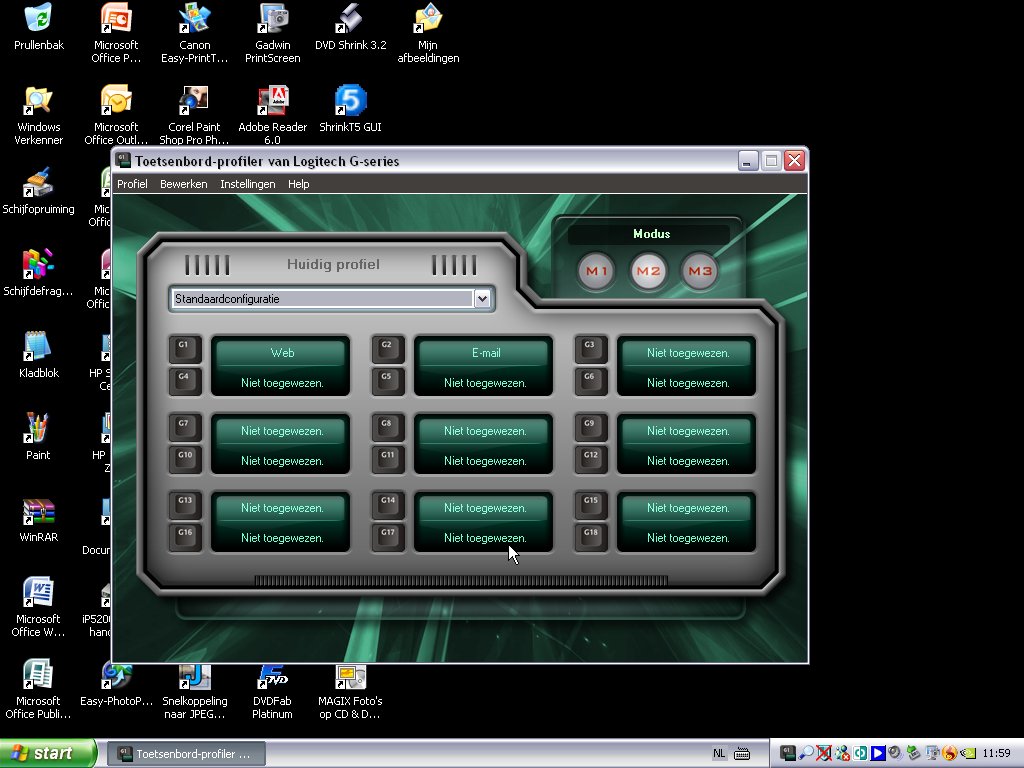
Task: Select the G14 key icon
Action: point(388,505)
